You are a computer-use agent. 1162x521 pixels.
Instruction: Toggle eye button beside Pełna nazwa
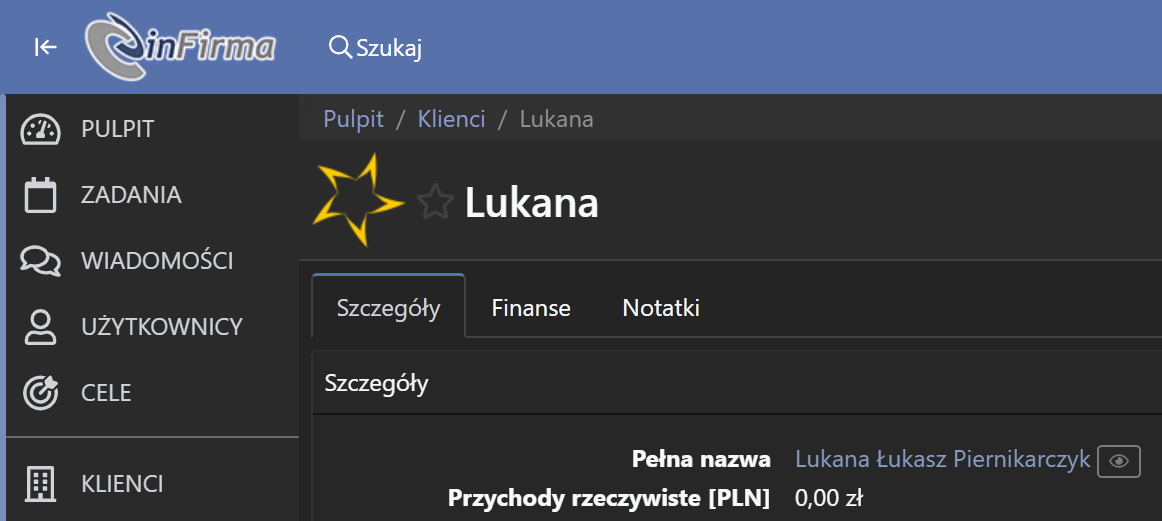coord(1118,461)
